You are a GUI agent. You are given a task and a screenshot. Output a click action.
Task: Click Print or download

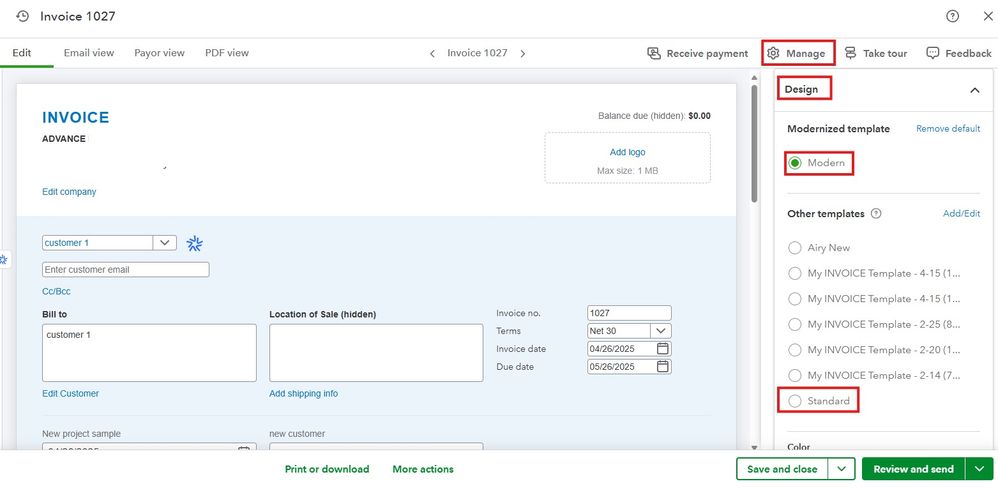(x=327, y=470)
